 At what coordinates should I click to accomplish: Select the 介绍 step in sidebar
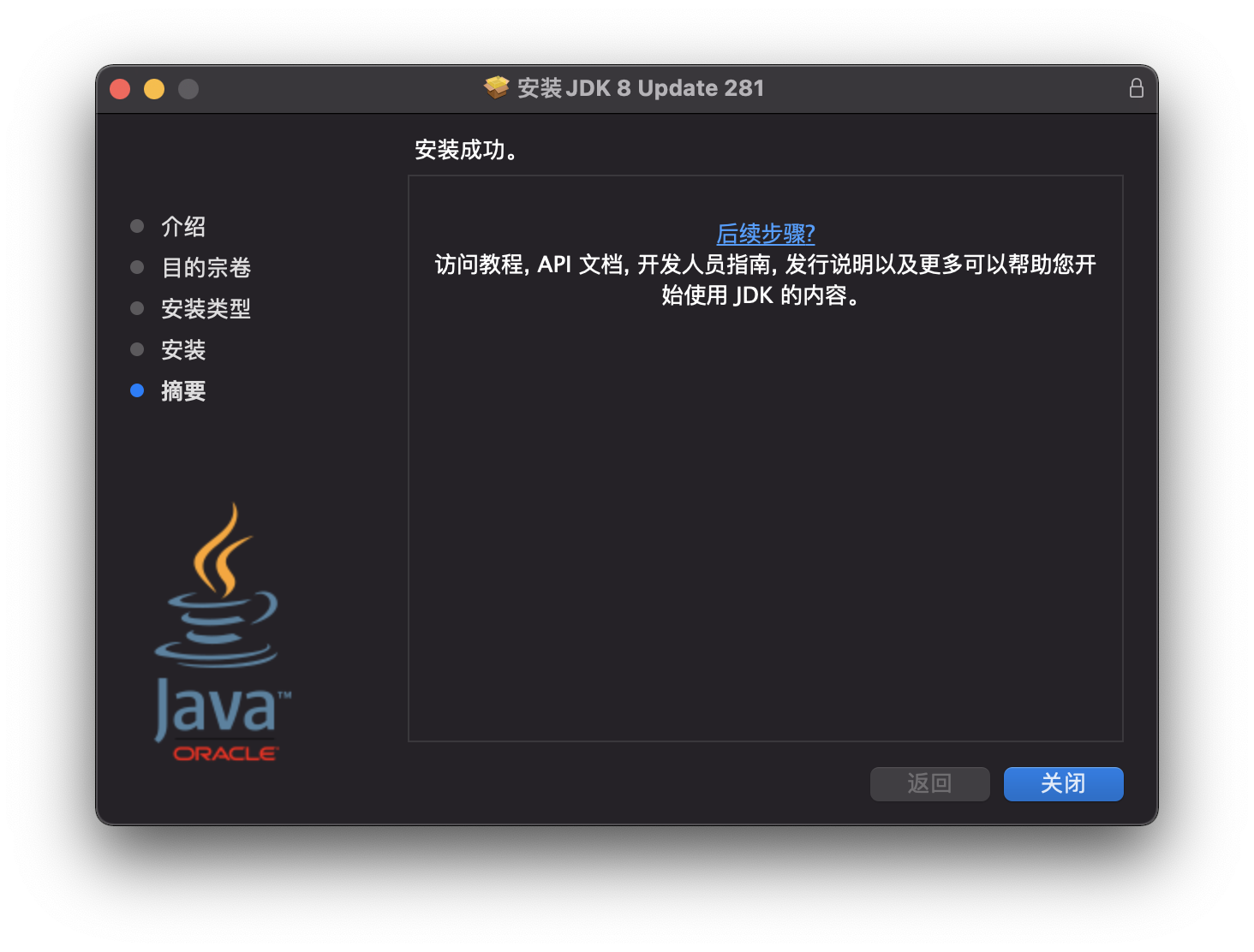click(183, 226)
